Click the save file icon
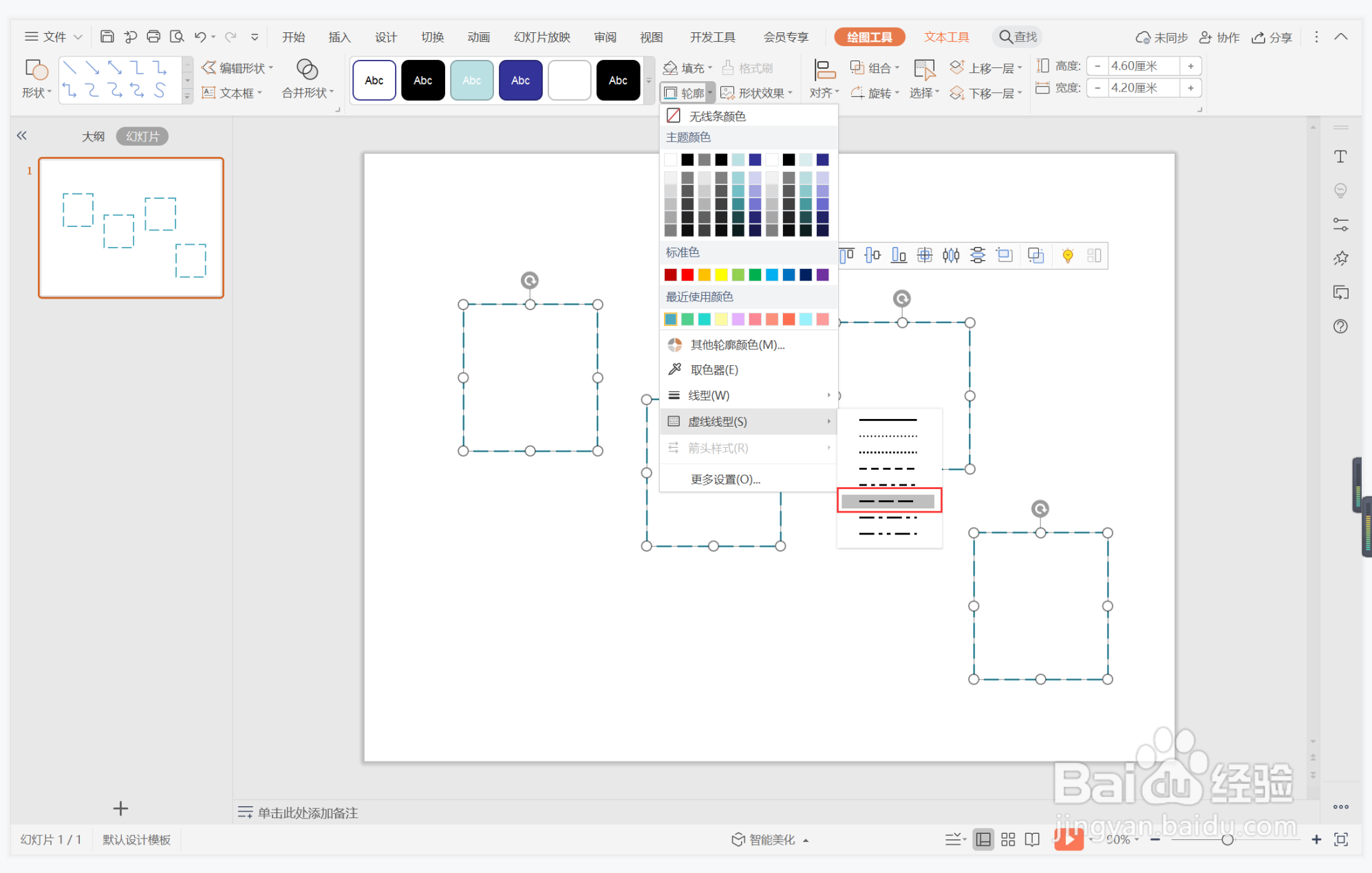Viewport: 1372px width, 873px height. coord(107,36)
